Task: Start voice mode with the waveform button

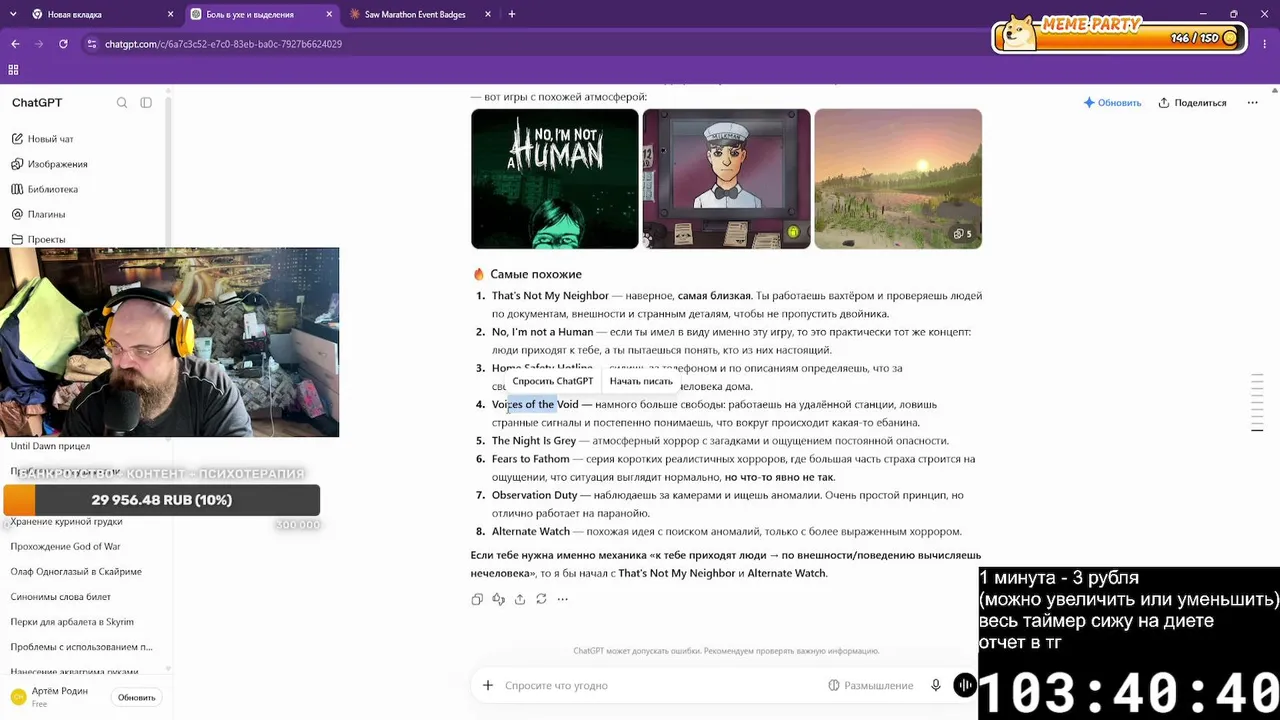Action: pyautogui.click(x=965, y=685)
